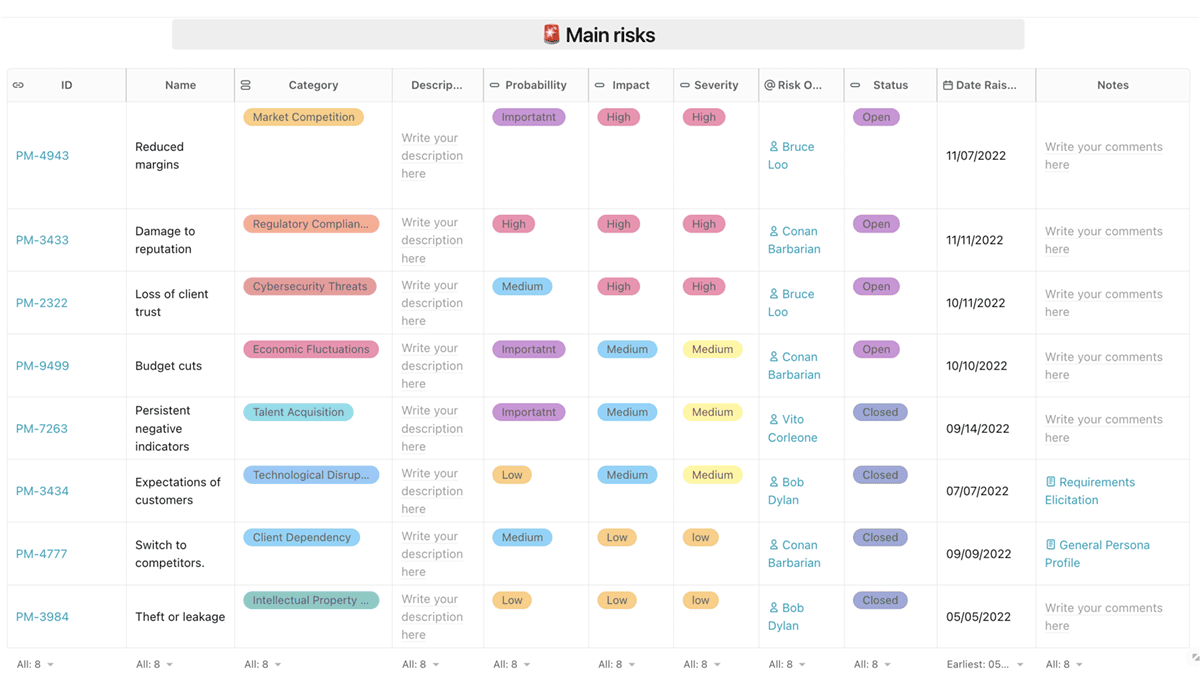Click the description field for Budget cuts
This screenshot has height=700, width=1200.
tap(432, 366)
